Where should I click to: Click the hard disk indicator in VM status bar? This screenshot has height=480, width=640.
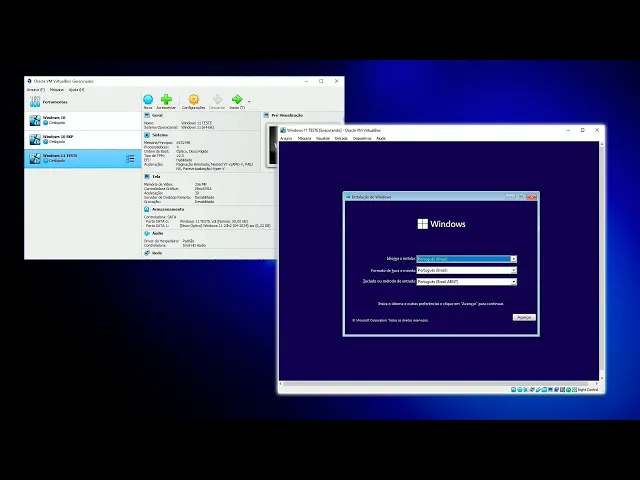pyautogui.click(x=514, y=390)
